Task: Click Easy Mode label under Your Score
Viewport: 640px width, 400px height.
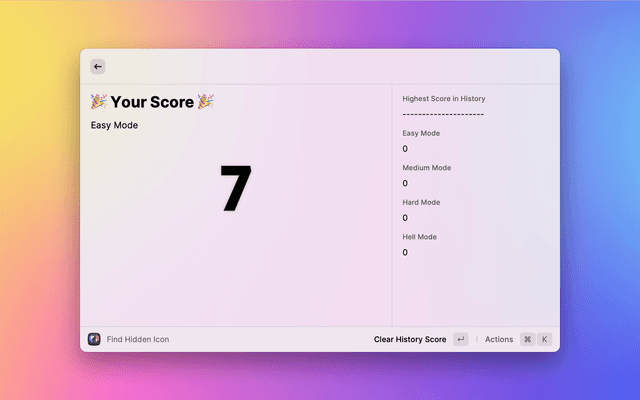Action: click(x=114, y=125)
